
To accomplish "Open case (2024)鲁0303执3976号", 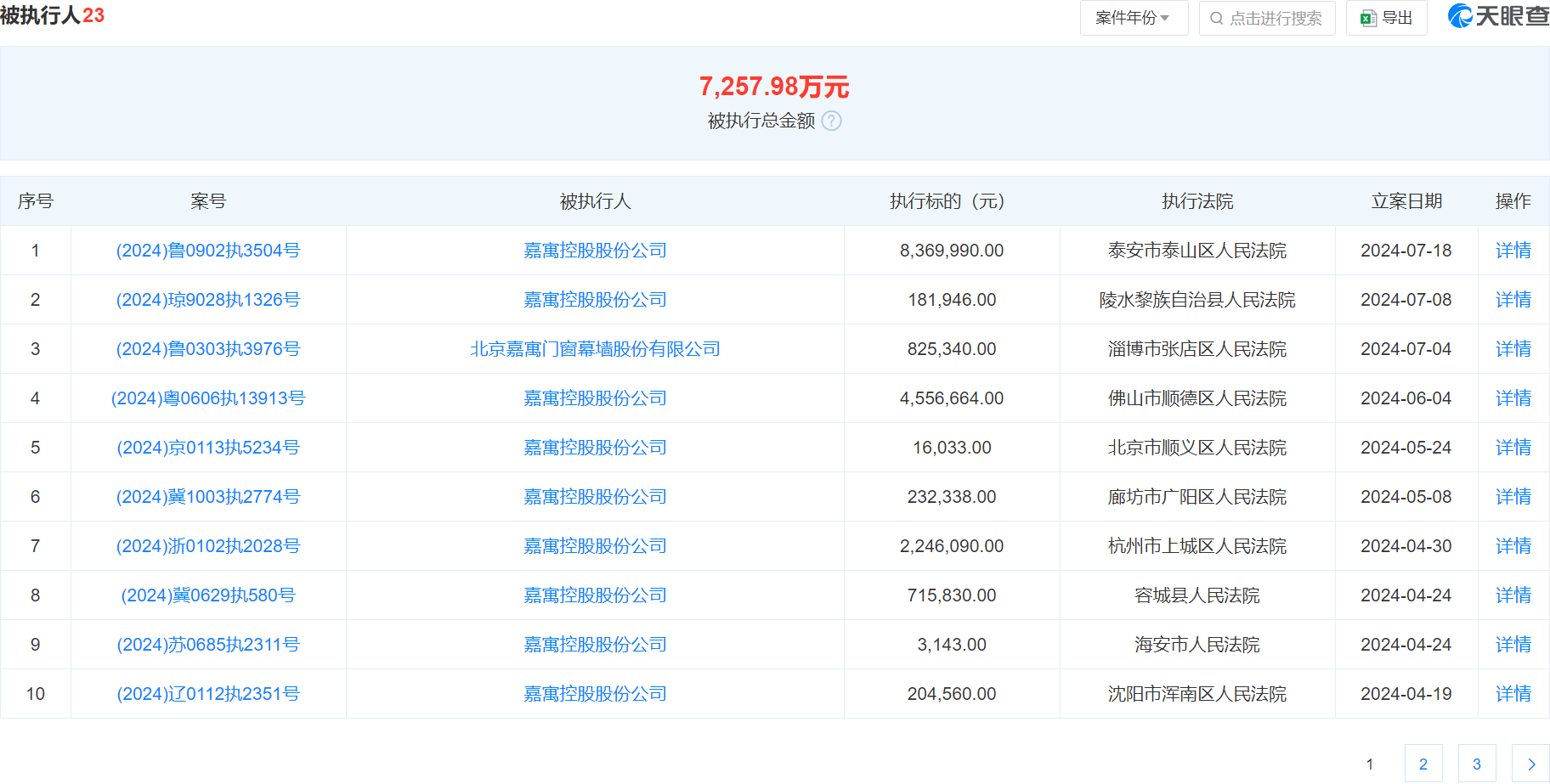I will [x=208, y=349].
